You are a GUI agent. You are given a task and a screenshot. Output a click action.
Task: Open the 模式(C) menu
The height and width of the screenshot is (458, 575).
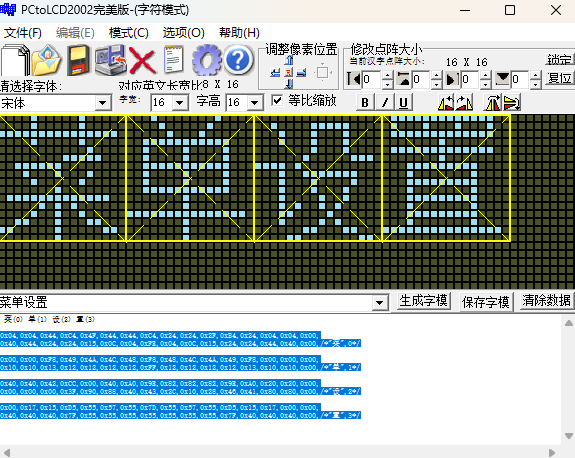tap(129, 33)
